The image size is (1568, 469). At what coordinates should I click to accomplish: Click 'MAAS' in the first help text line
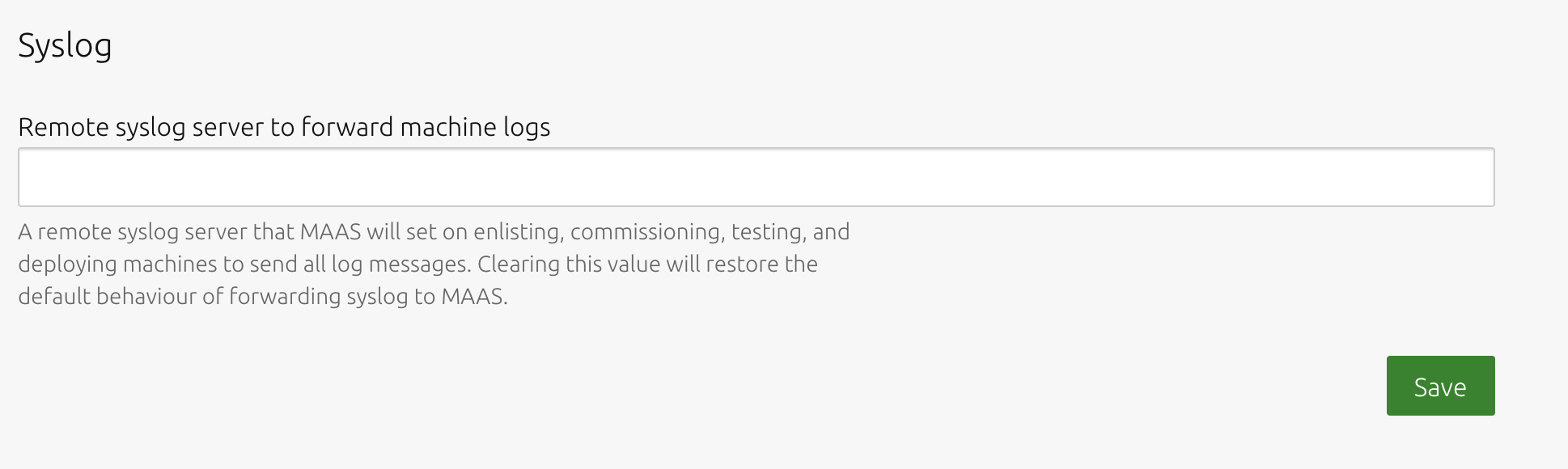pos(330,232)
